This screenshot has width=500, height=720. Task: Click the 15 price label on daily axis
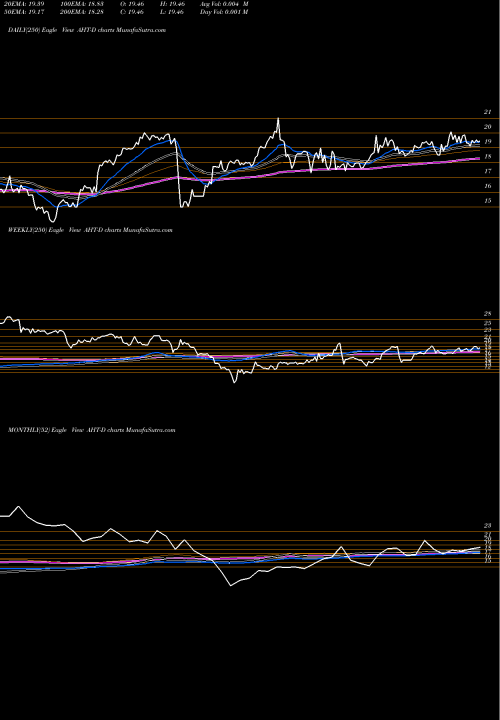pos(488,201)
